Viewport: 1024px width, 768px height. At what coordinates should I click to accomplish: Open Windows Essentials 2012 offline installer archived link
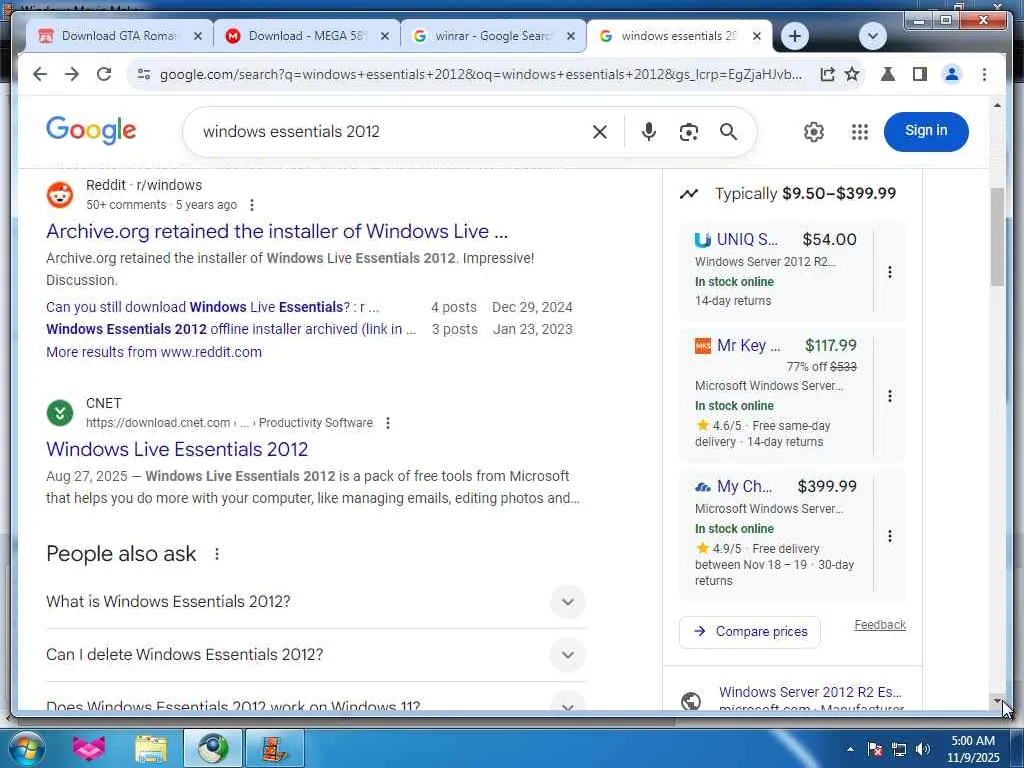click(x=231, y=329)
